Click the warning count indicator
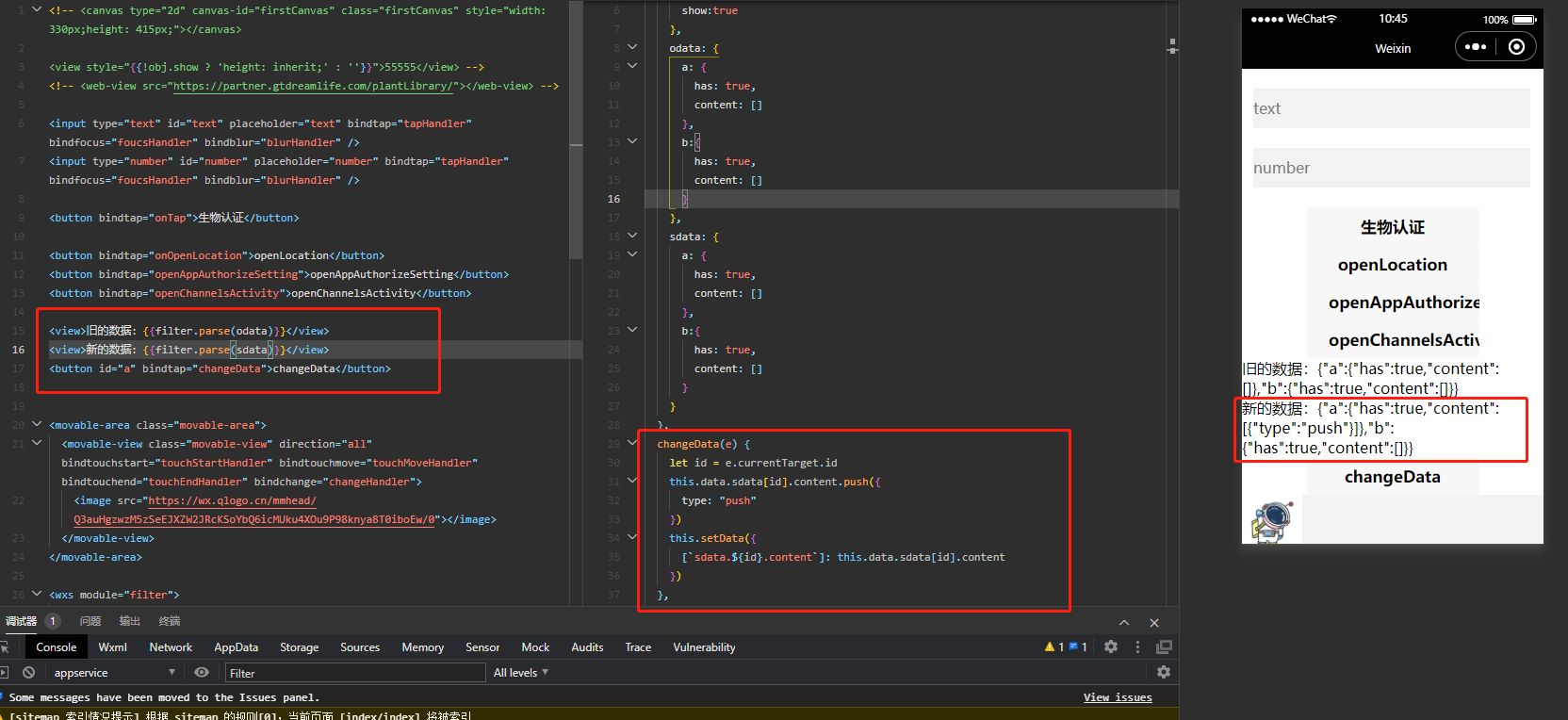This screenshot has height=720, width=1568. [1054, 646]
